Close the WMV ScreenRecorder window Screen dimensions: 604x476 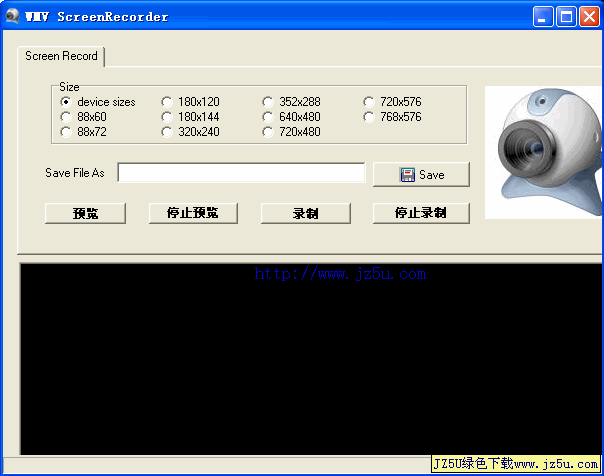click(589, 17)
